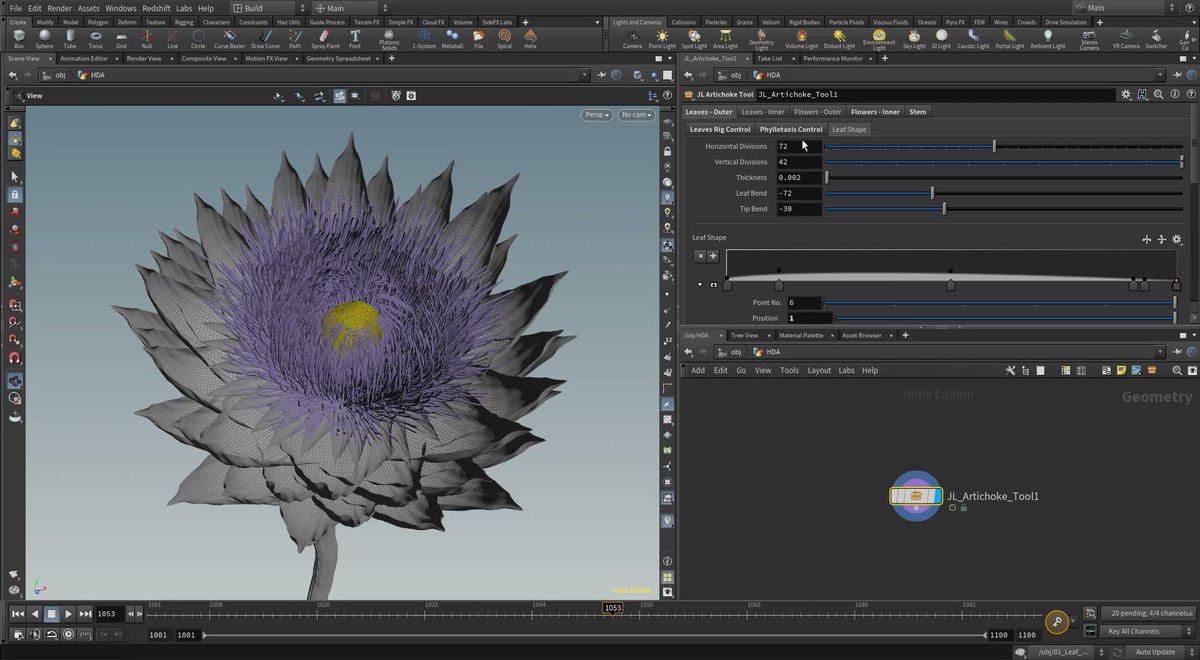
Task: Click the Platonic Solids shelf tool
Action: pos(390,40)
